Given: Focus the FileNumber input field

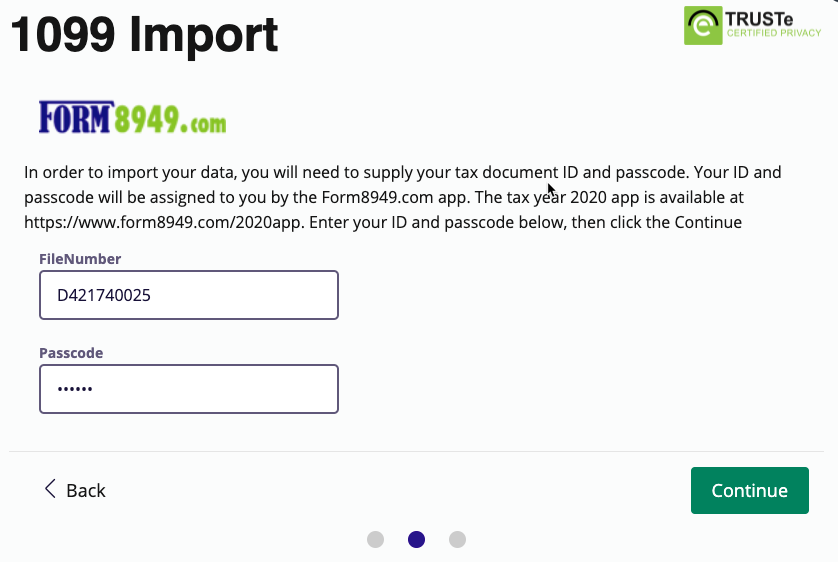Looking at the screenshot, I should pyautogui.click(x=189, y=295).
